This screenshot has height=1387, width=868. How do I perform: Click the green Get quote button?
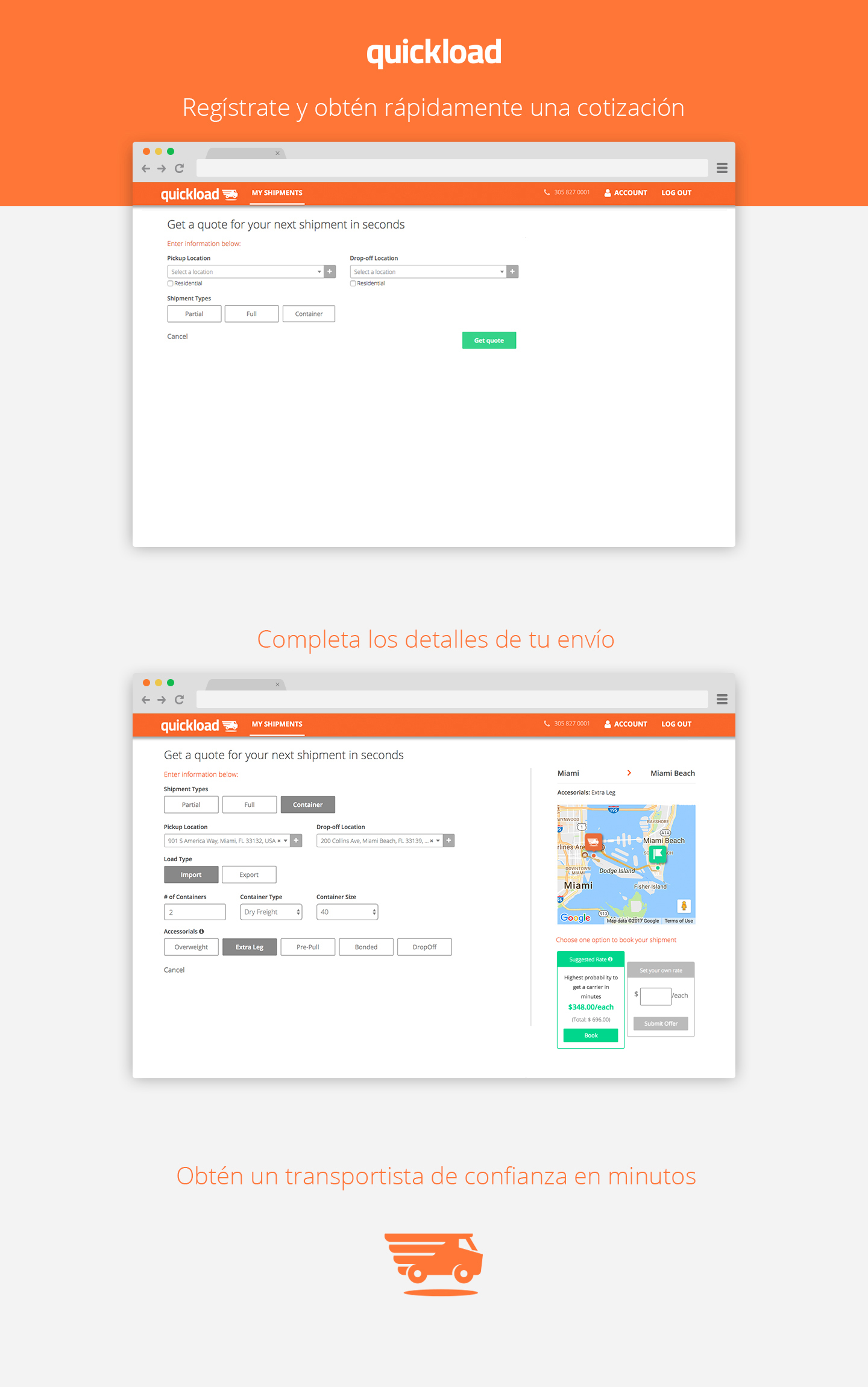point(489,340)
